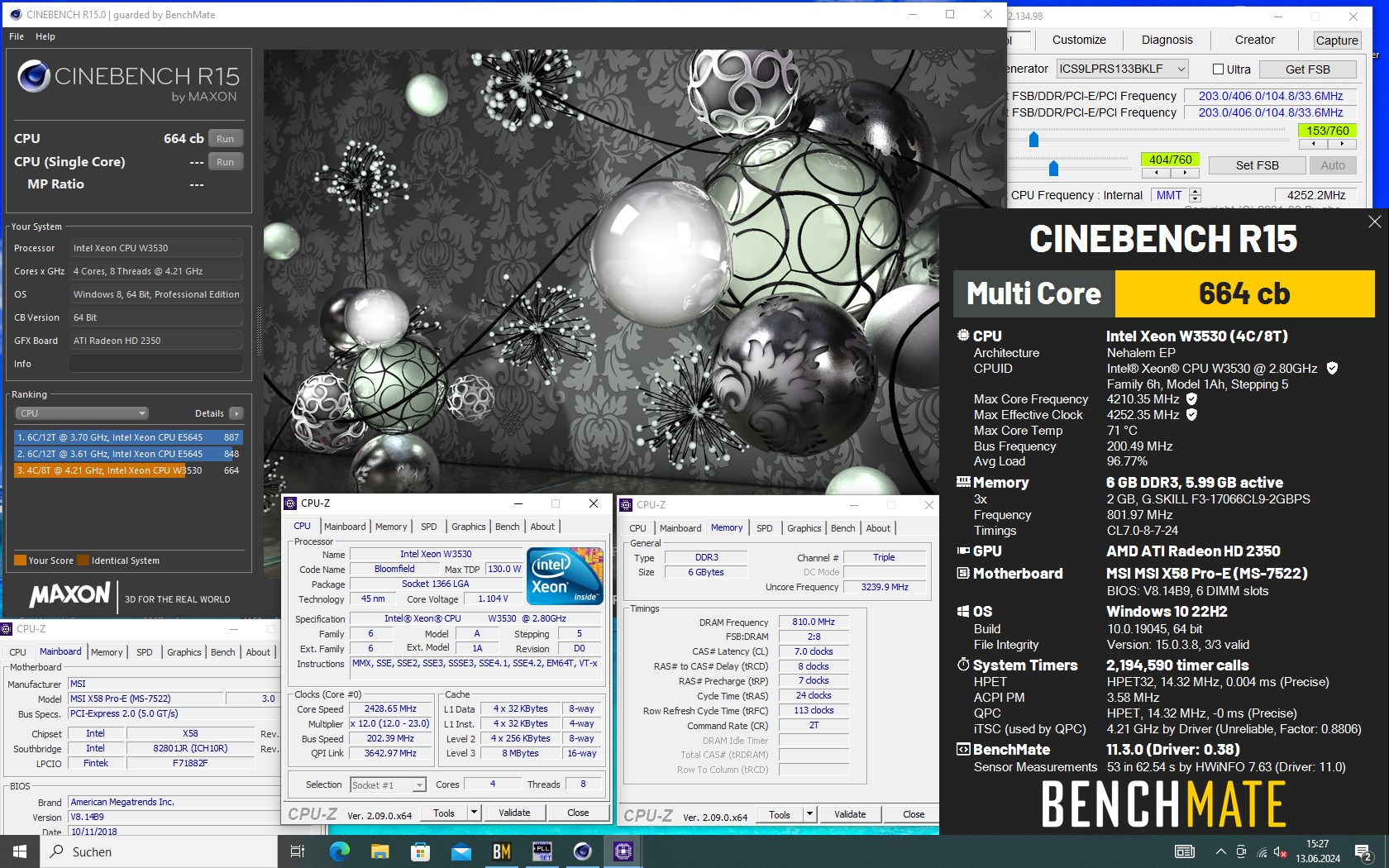The width and height of the screenshot is (1389, 868).
Task: Click the Info field in Your System
Action: pos(156,364)
